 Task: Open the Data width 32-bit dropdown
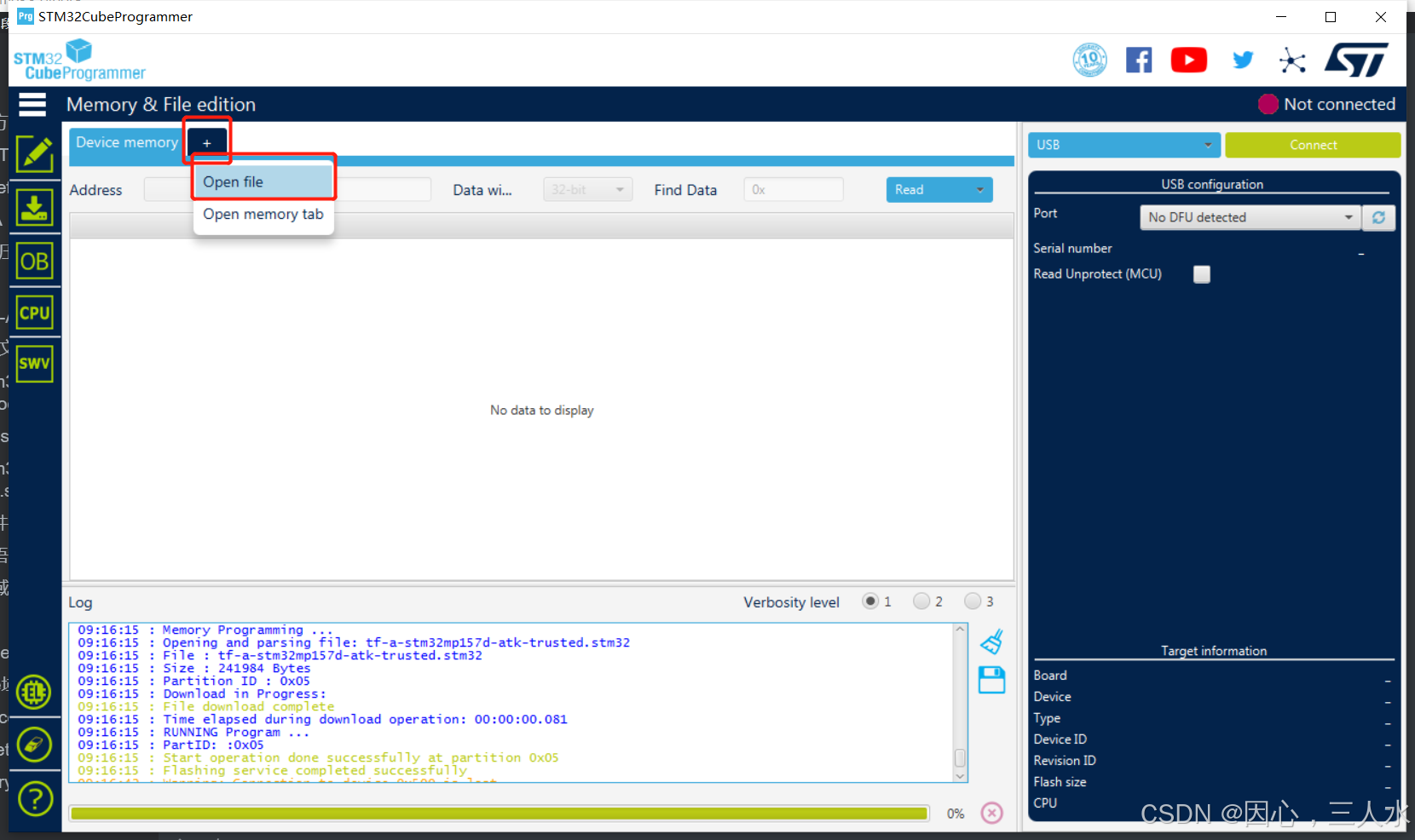tap(588, 190)
